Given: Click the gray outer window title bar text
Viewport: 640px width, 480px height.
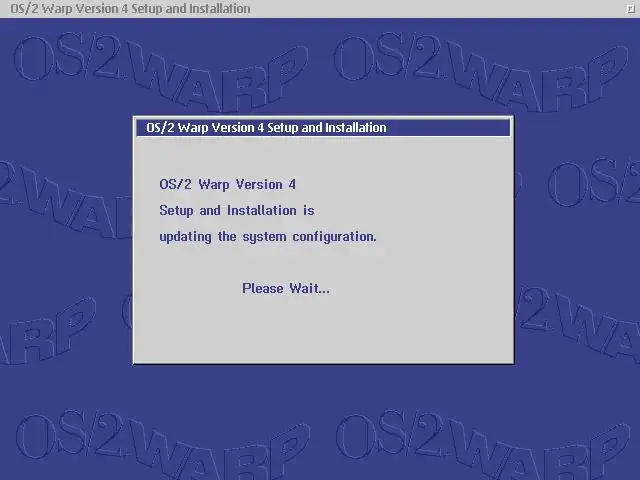Looking at the screenshot, I should (130, 9).
